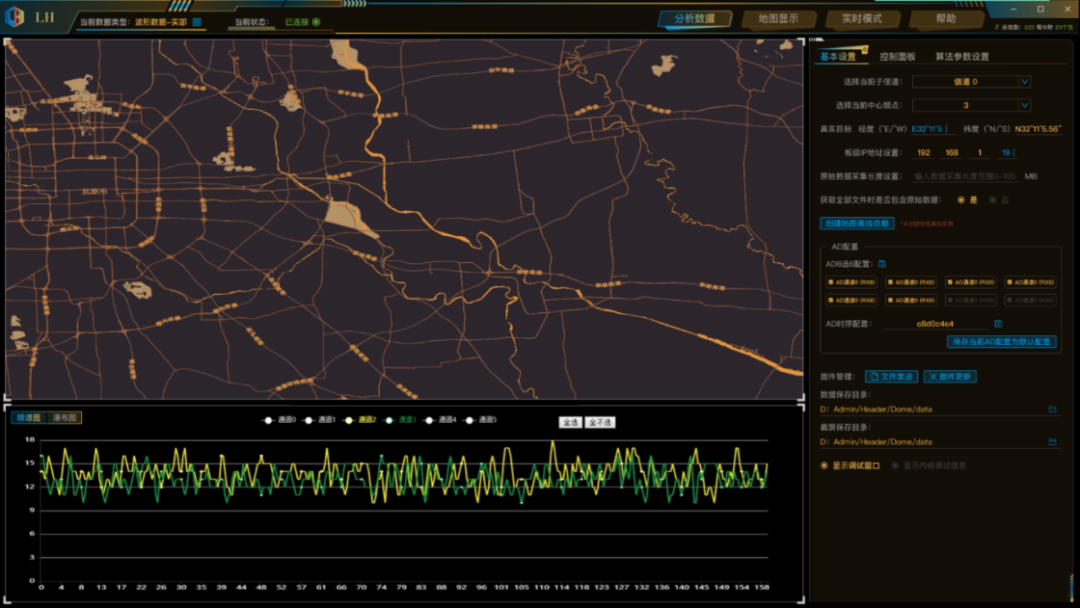This screenshot has width=1080, height=608.
Task: Click the LH application logo icon
Action: (x=15, y=17)
